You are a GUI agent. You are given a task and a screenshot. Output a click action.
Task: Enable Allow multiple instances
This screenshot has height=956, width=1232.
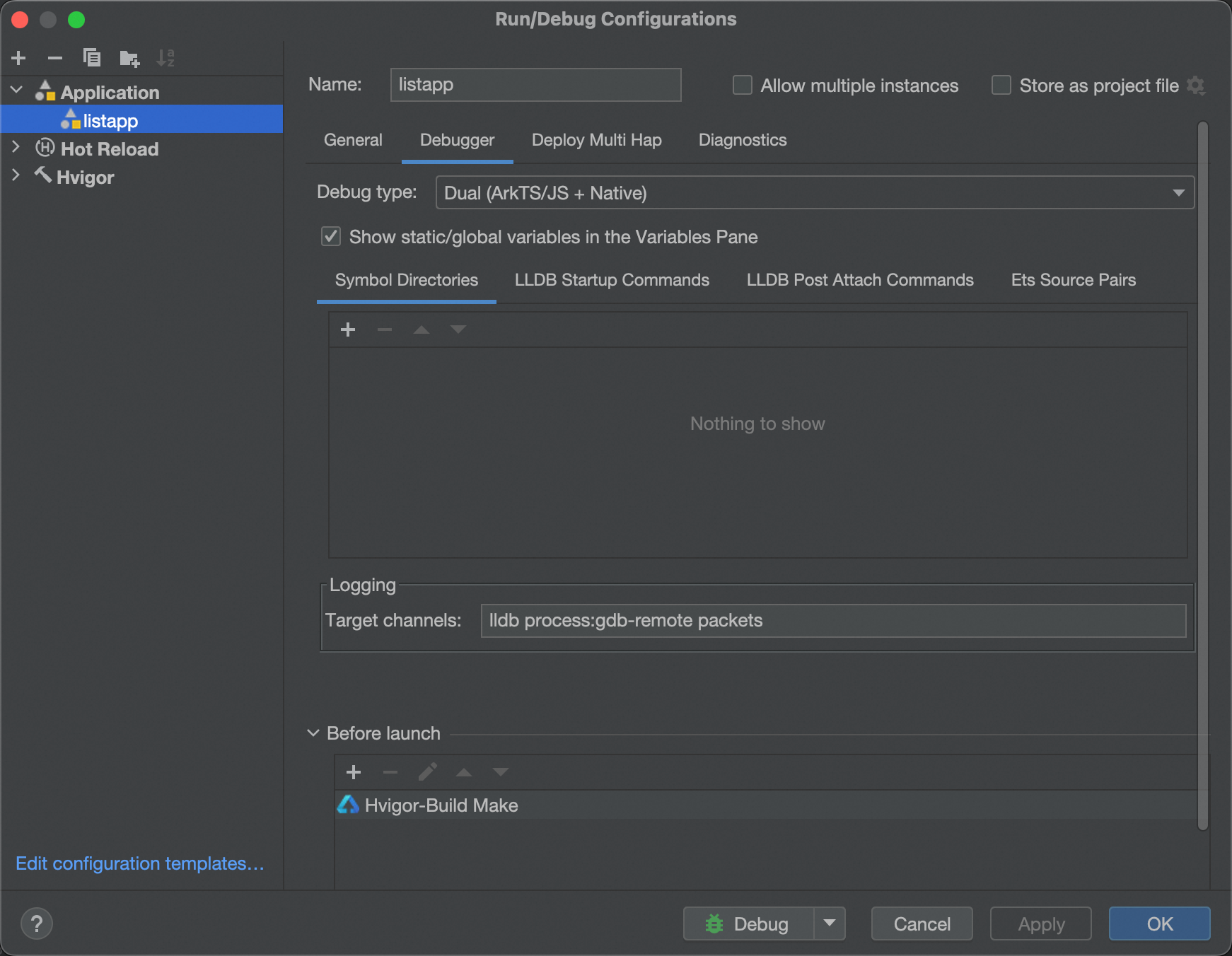[x=743, y=86]
